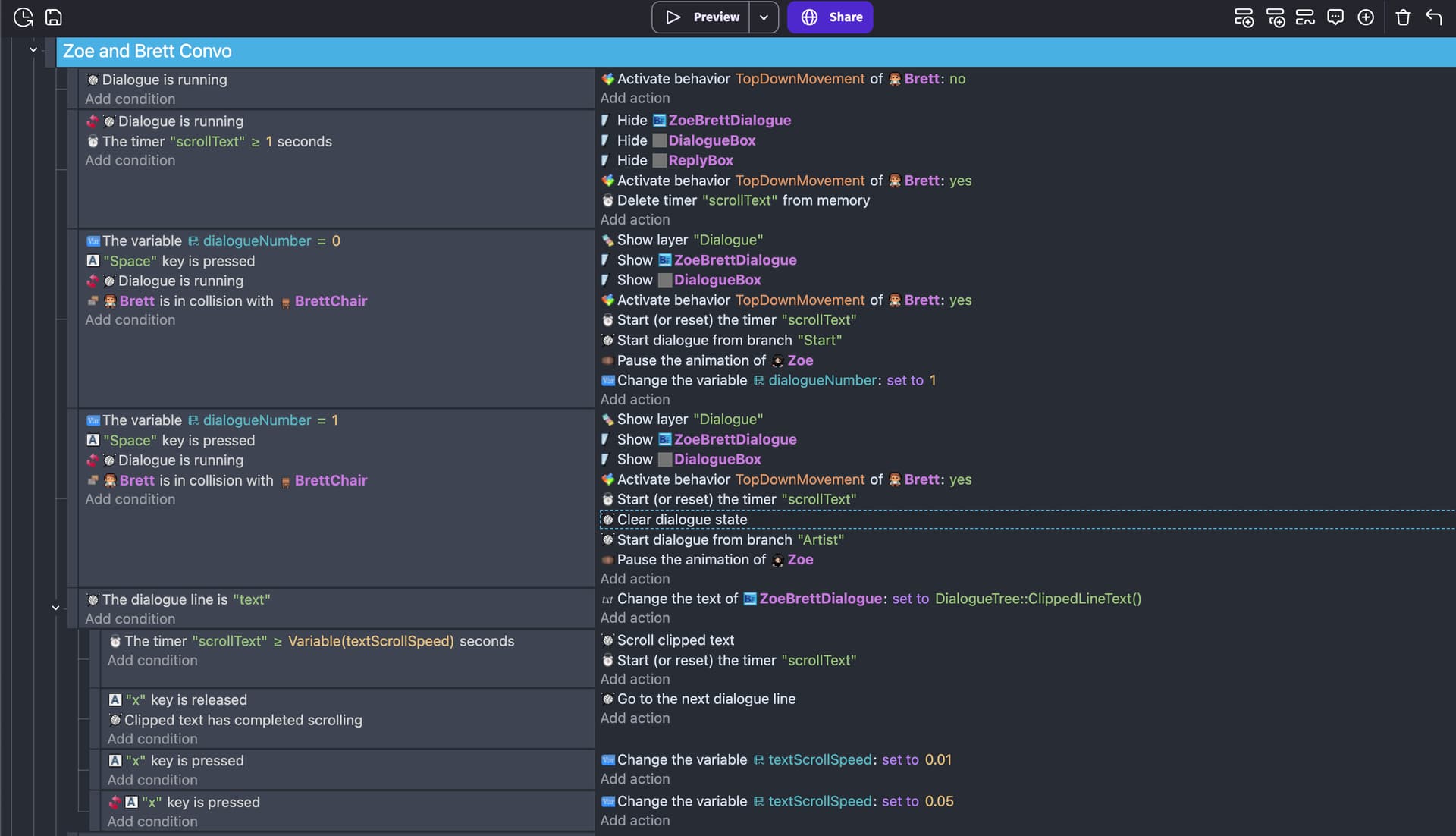
Task: Add action below 'Brett: no' action
Action: click(635, 99)
